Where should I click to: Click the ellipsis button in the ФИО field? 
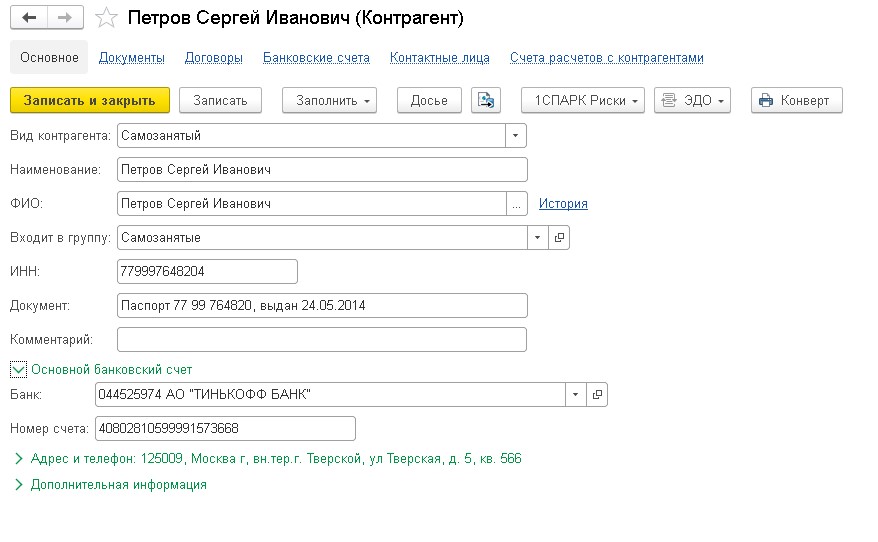(x=516, y=204)
